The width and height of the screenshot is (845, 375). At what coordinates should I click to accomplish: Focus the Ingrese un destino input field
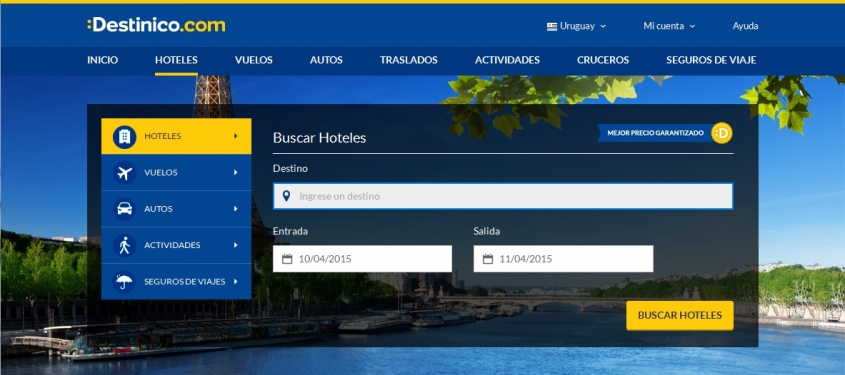503,196
